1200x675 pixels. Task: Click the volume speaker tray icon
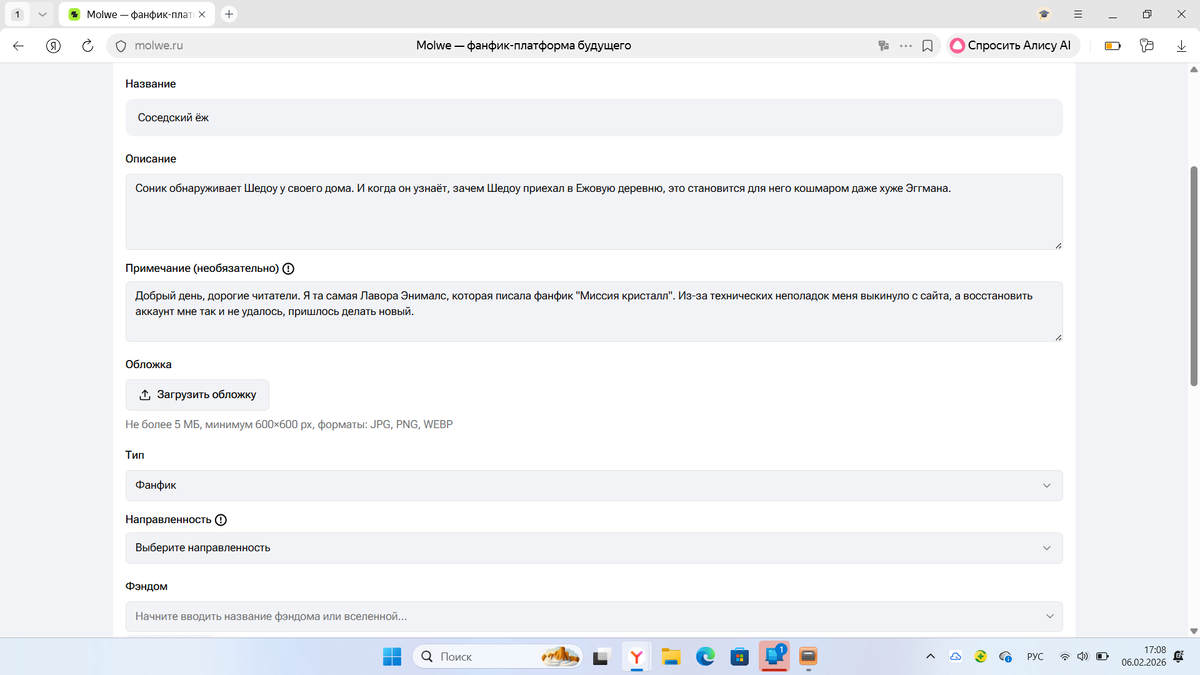click(x=1083, y=656)
